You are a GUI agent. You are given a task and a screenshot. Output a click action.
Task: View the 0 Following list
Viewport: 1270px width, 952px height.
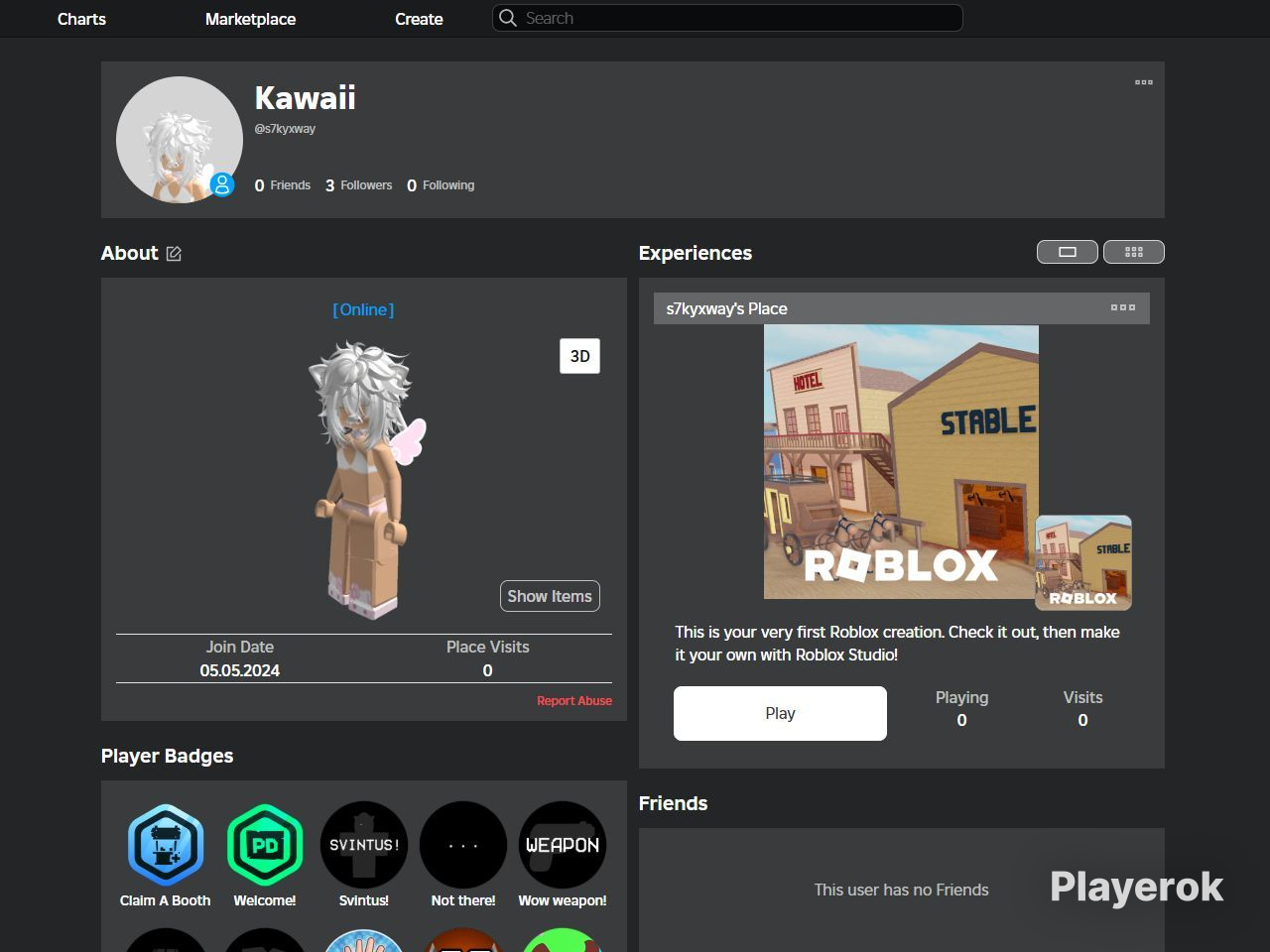tap(441, 185)
